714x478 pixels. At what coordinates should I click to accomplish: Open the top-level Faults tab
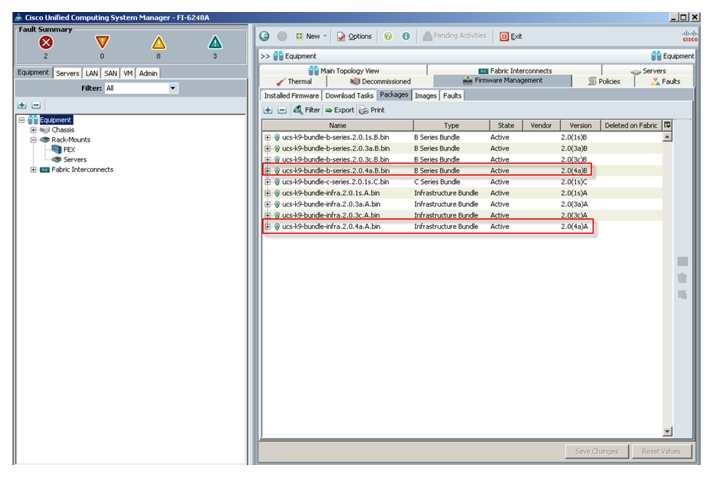[x=665, y=81]
